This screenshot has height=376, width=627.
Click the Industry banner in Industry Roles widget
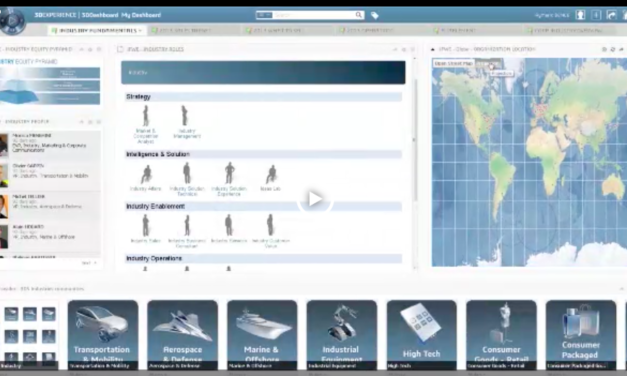(263, 72)
